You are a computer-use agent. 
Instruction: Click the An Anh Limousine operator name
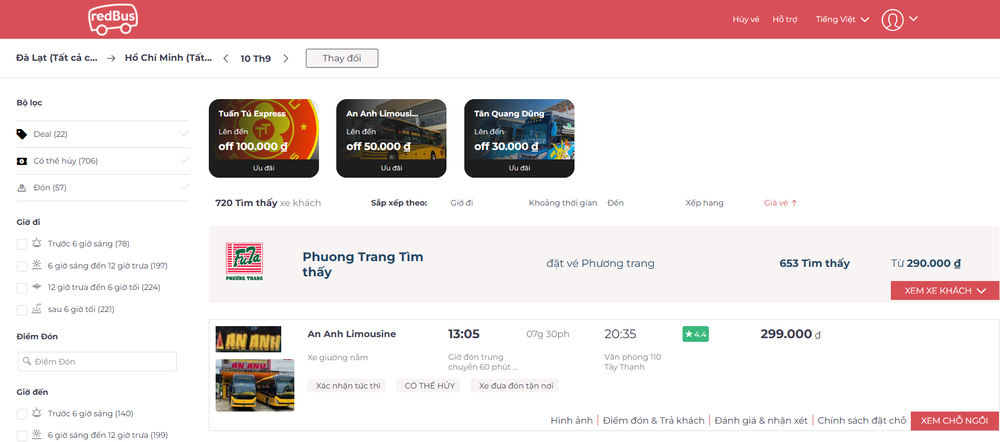pos(351,334)
